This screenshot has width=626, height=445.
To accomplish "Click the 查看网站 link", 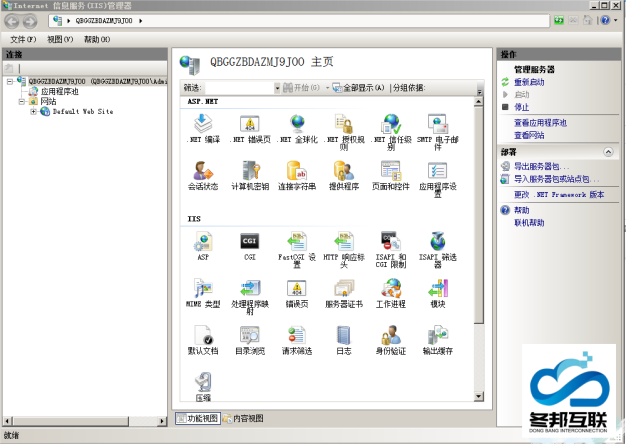I will click(529, 135).
